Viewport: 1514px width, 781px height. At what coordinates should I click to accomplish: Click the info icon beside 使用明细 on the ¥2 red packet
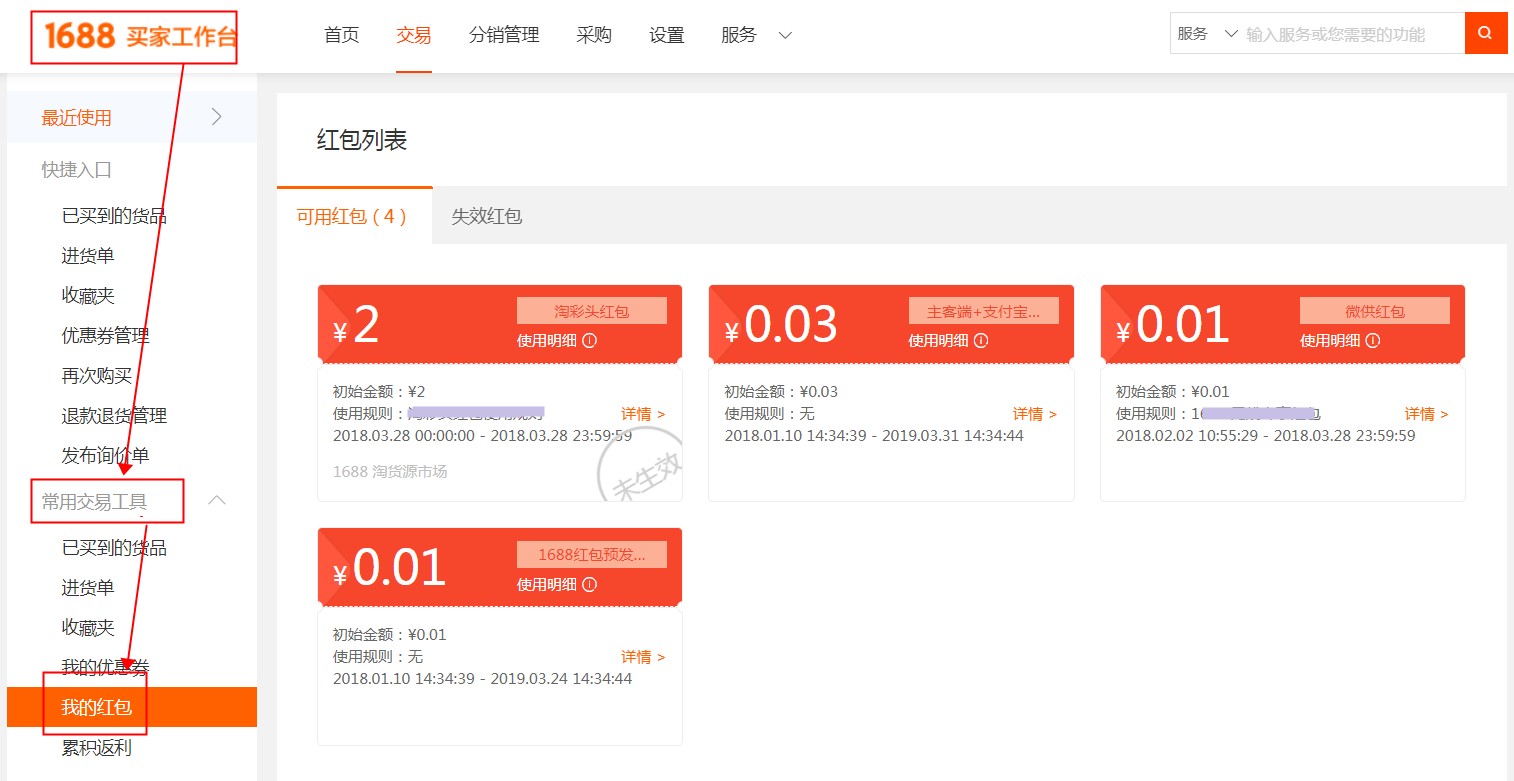(589, 340)
